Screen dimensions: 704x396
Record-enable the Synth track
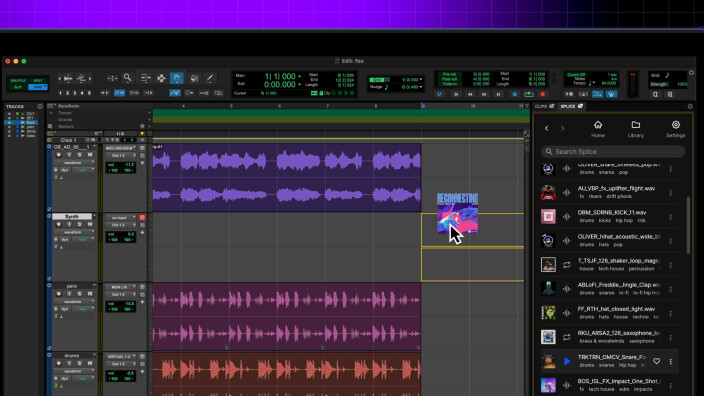(59, 224)
